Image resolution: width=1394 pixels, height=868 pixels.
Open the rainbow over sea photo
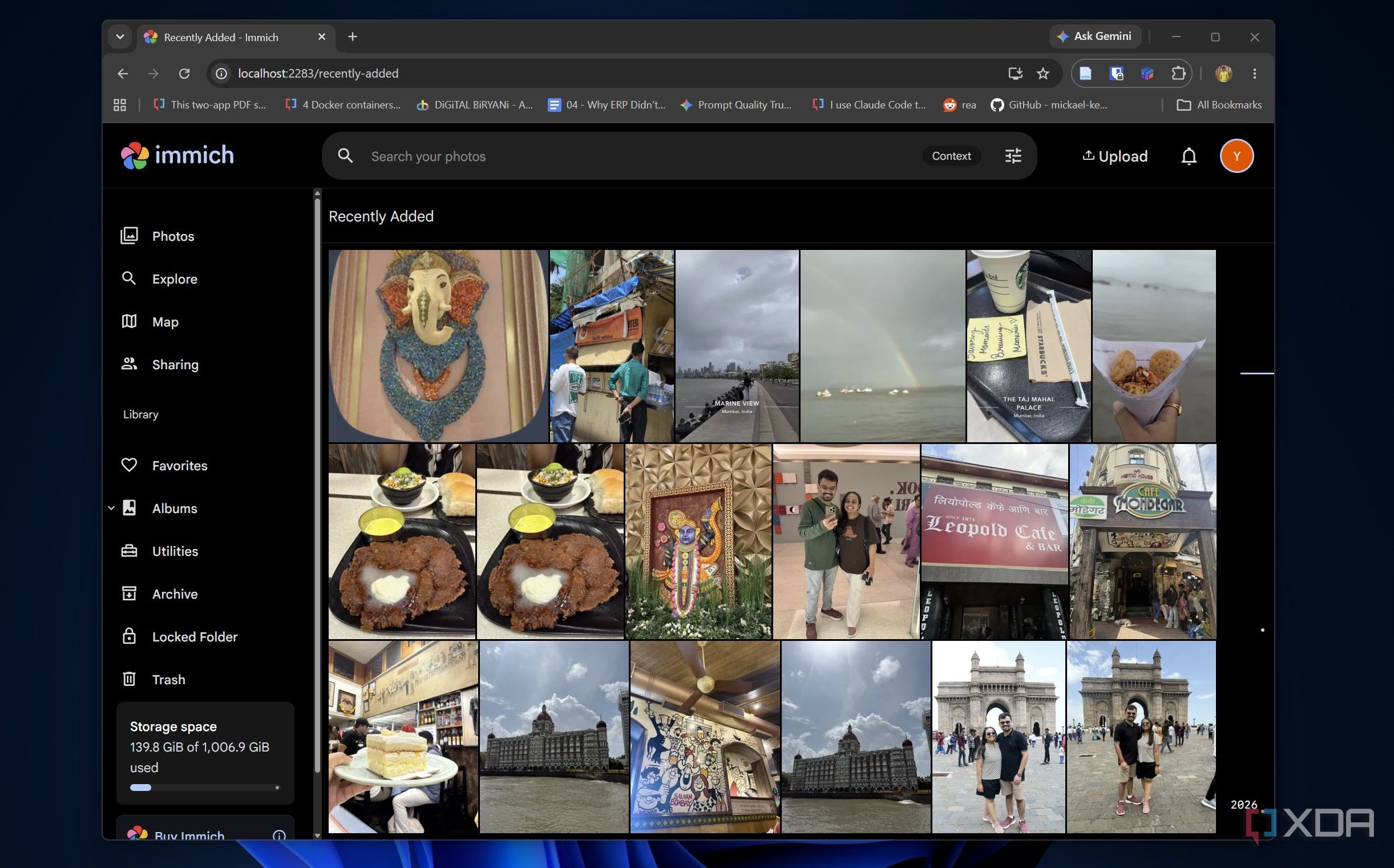(882, 346)
